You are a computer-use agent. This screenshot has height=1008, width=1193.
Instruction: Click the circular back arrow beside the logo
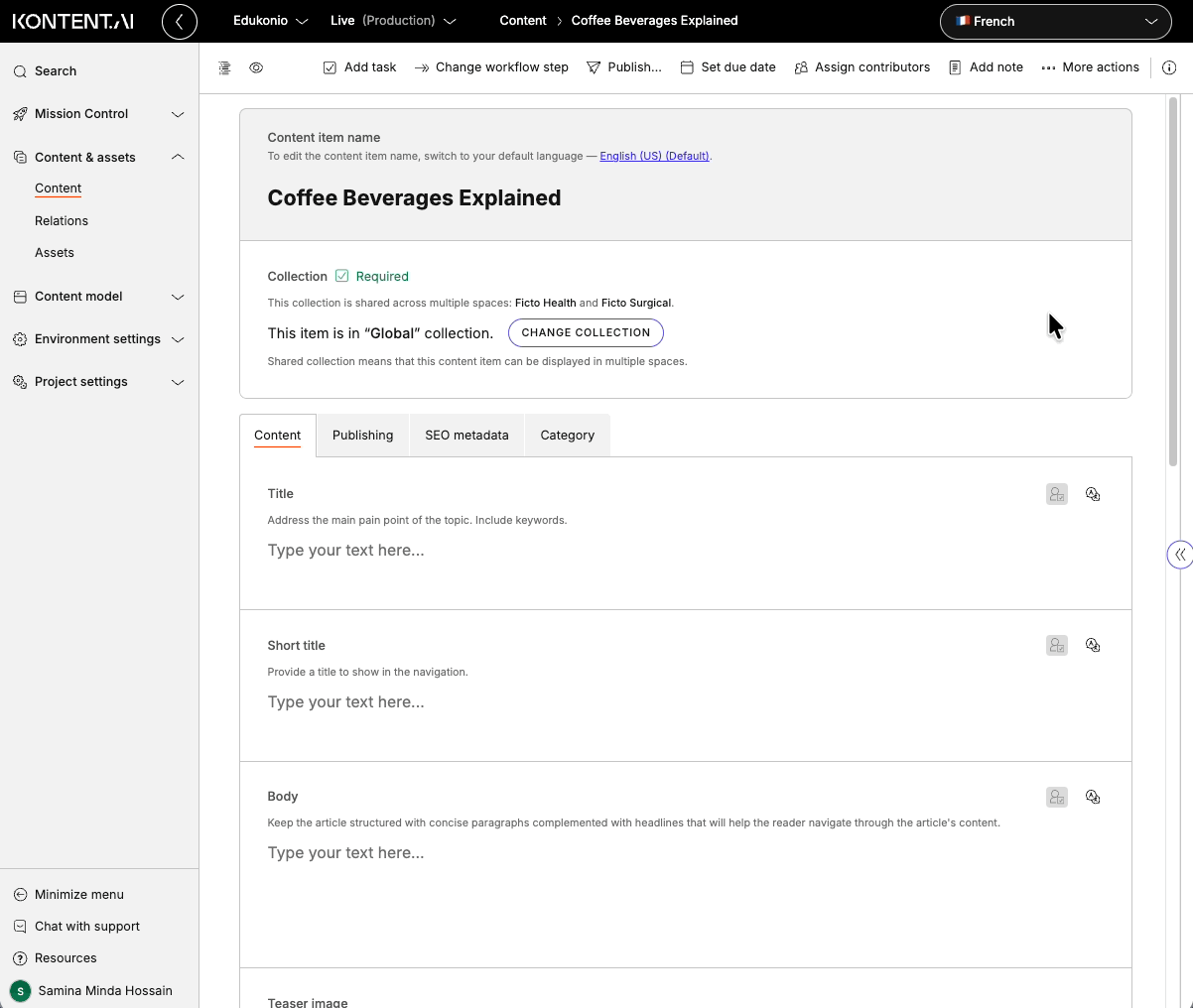(180, 21)
